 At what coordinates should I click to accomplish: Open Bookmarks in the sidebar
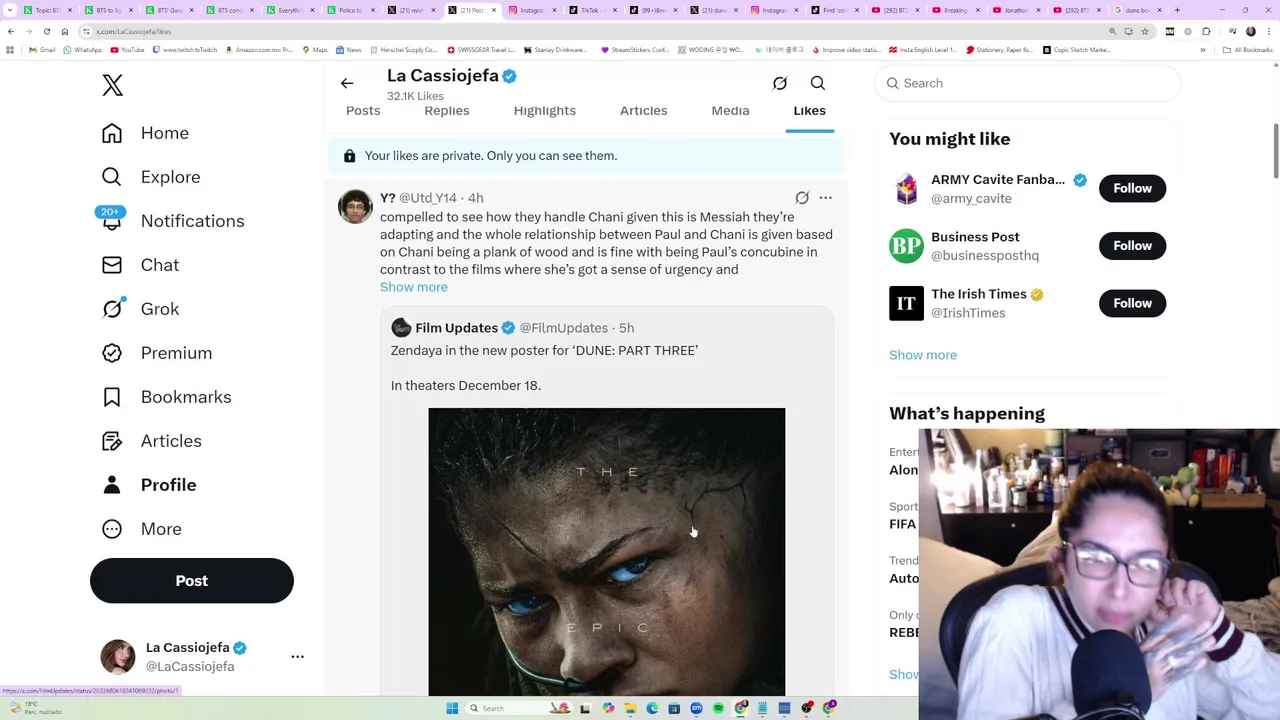166,397
